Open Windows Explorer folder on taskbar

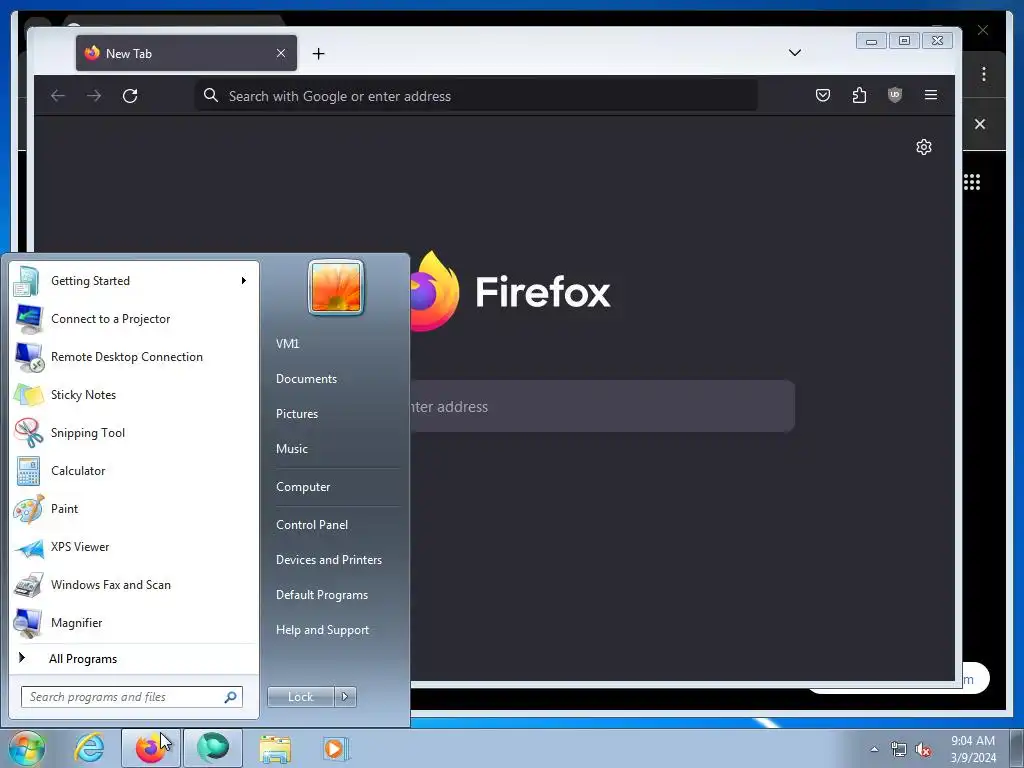[275, 748]
